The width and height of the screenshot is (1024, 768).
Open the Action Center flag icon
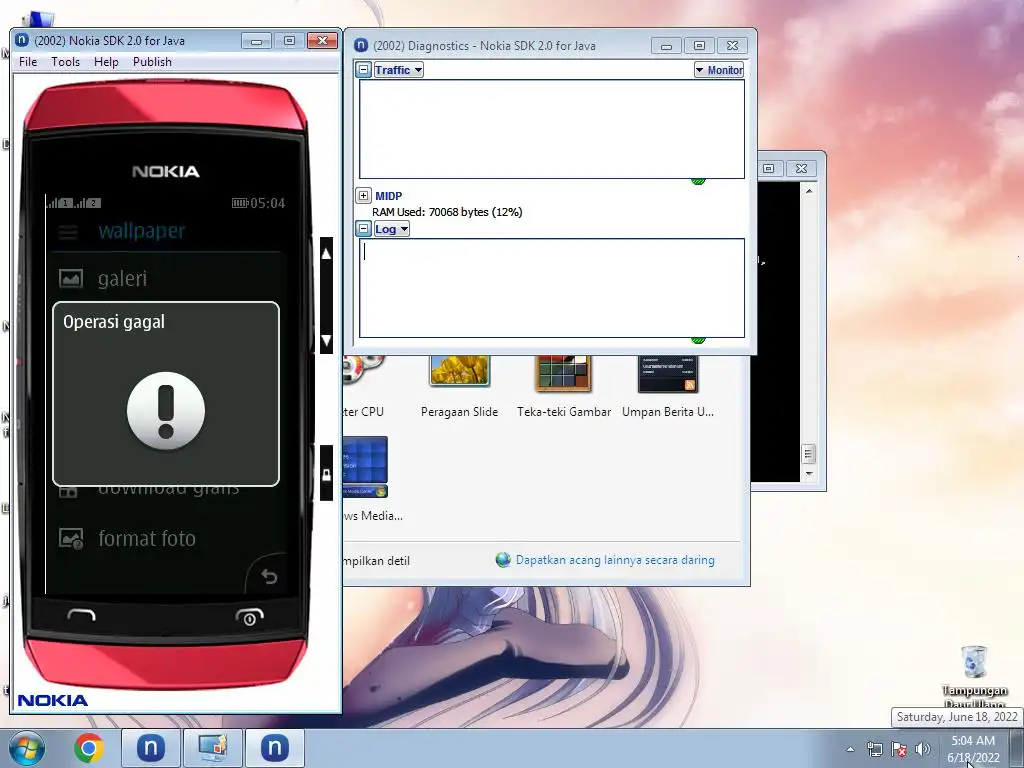click(899, 749)
